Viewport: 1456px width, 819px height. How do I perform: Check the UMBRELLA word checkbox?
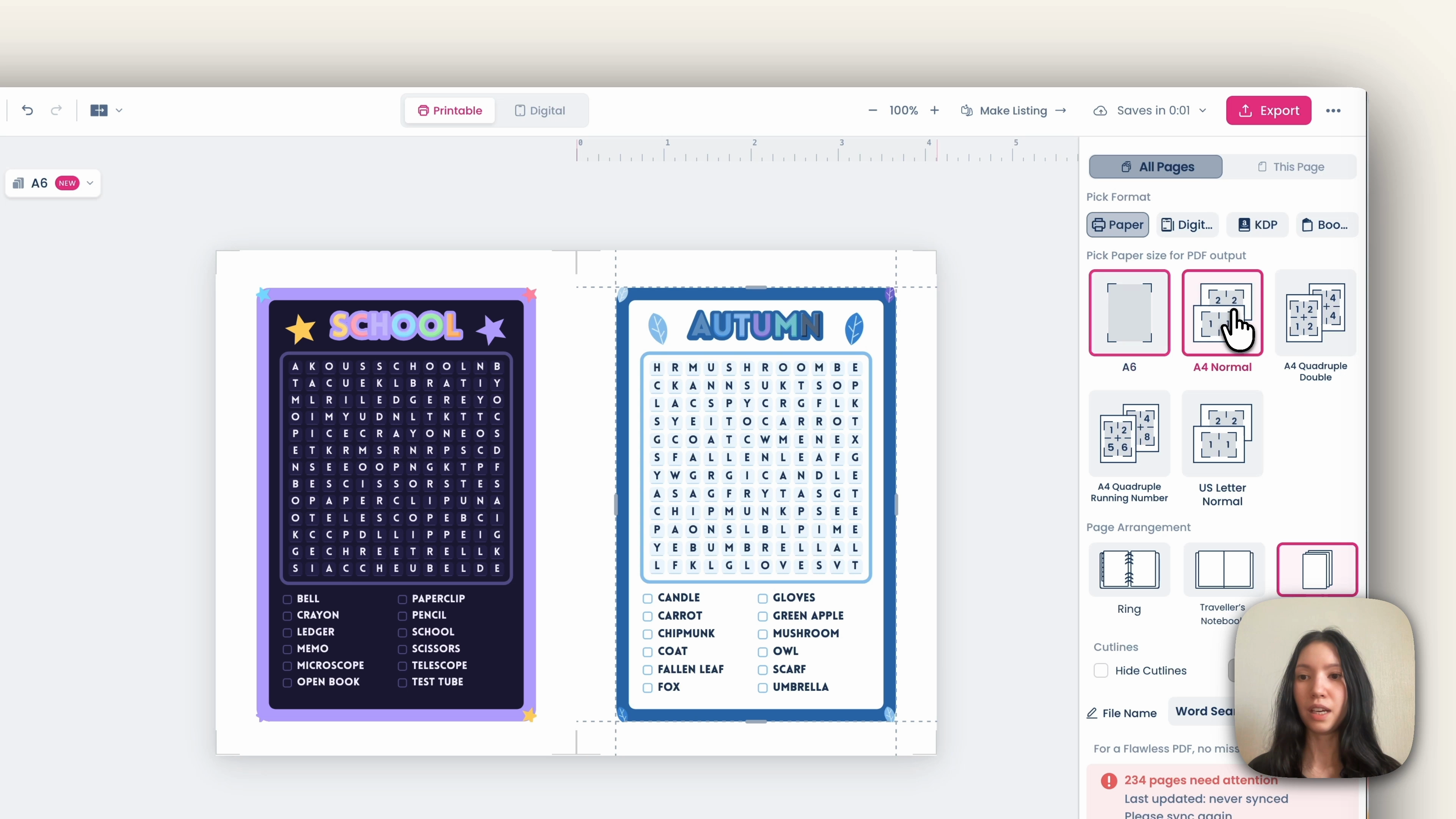pos(763,688)
